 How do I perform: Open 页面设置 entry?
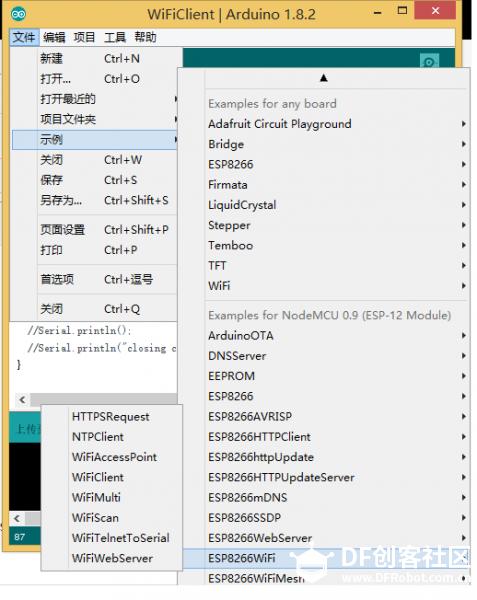tap(95, 230)
